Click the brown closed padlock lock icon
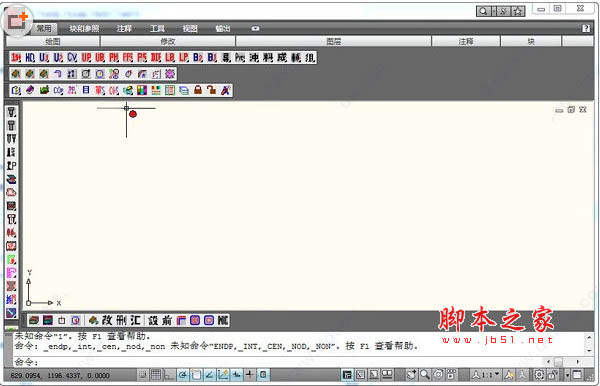This screenshot has height=386, width=600. coord(198,90)
